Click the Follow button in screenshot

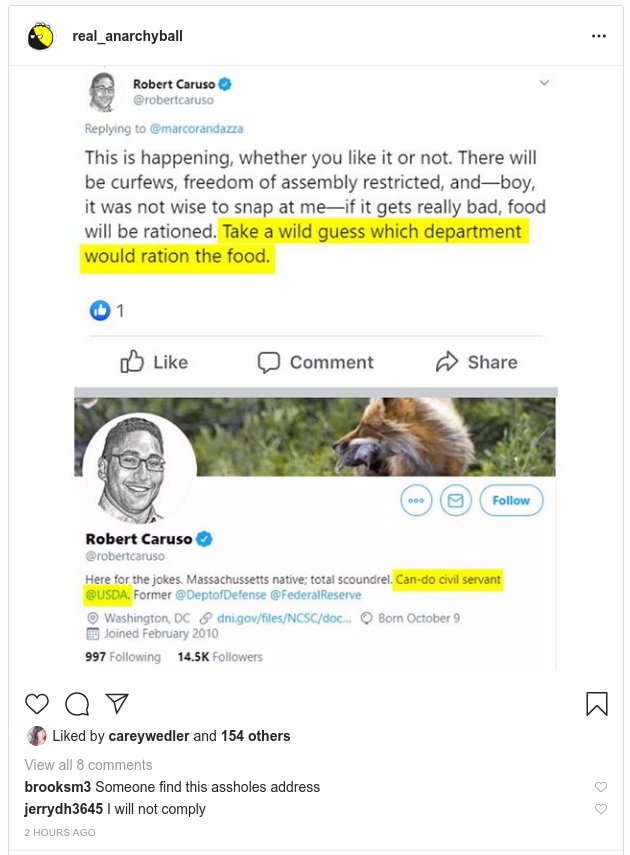(x=511, y=500)
